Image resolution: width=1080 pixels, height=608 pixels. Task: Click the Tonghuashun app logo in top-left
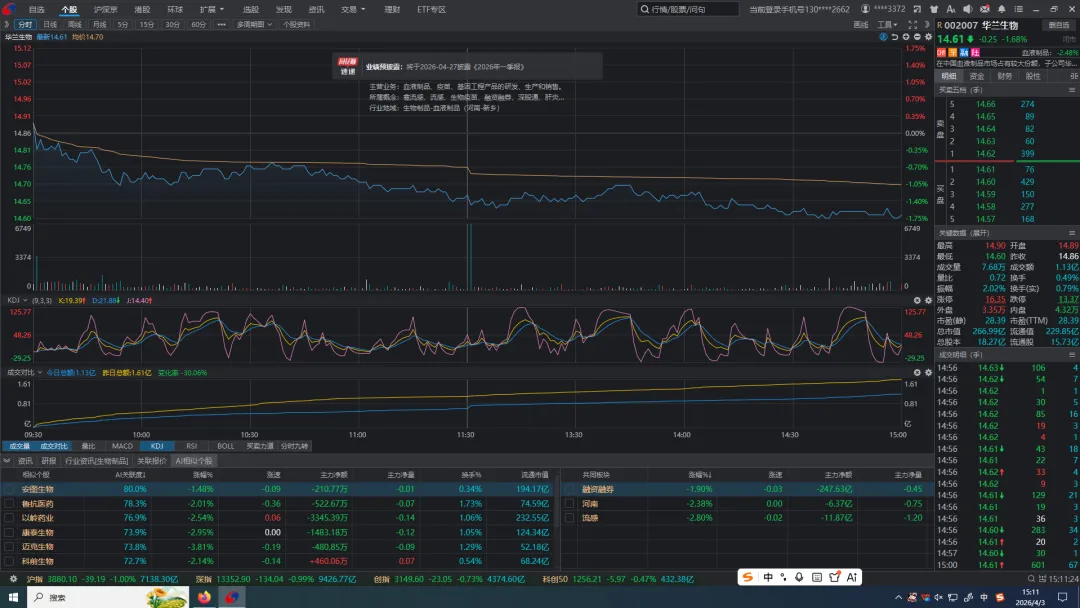[9, 9]
